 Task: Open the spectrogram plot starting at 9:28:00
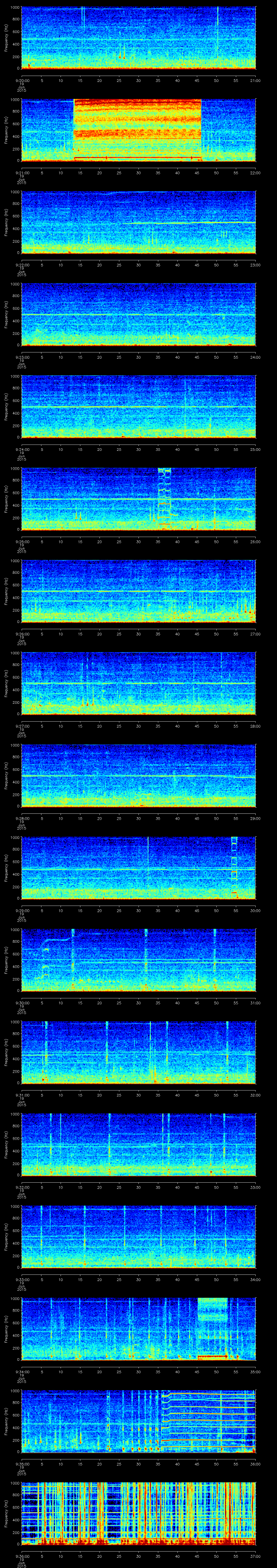[138, 776]
